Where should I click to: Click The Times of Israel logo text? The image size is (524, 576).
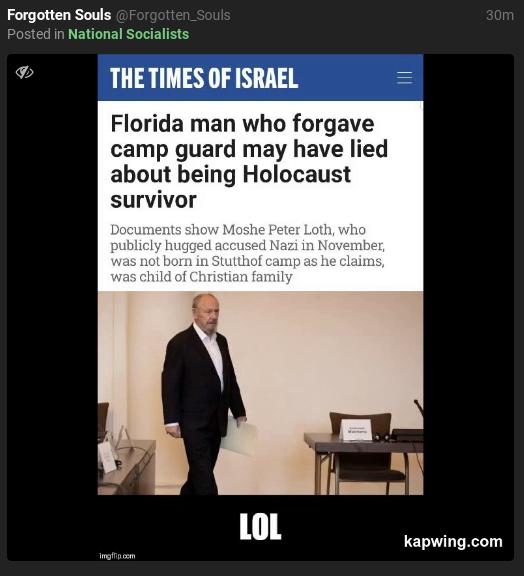pos(204,78)
